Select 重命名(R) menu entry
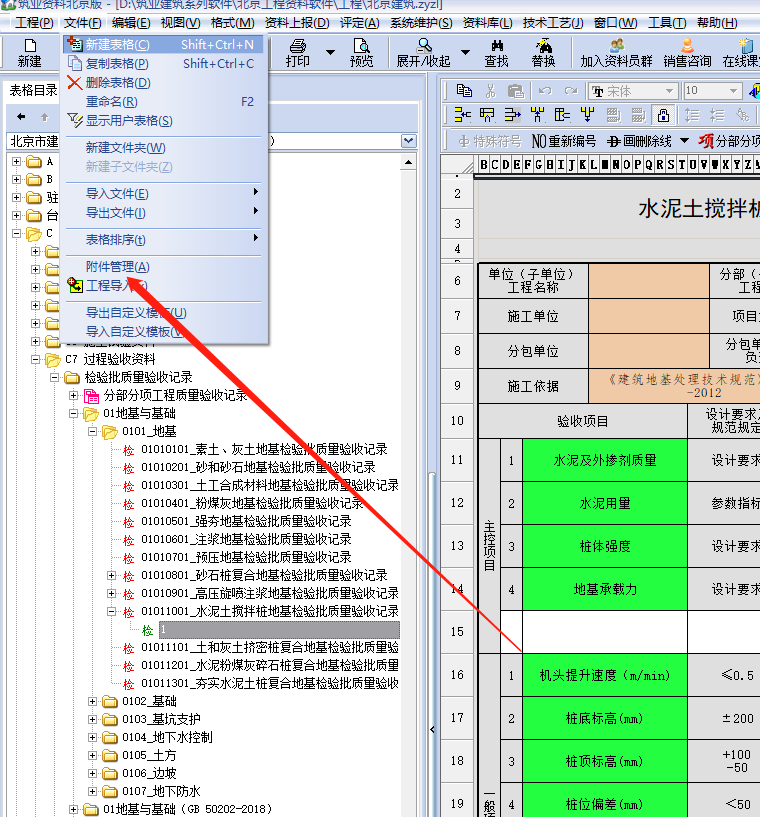Viewport: 760px width, 817px height. tap(162, 102)
